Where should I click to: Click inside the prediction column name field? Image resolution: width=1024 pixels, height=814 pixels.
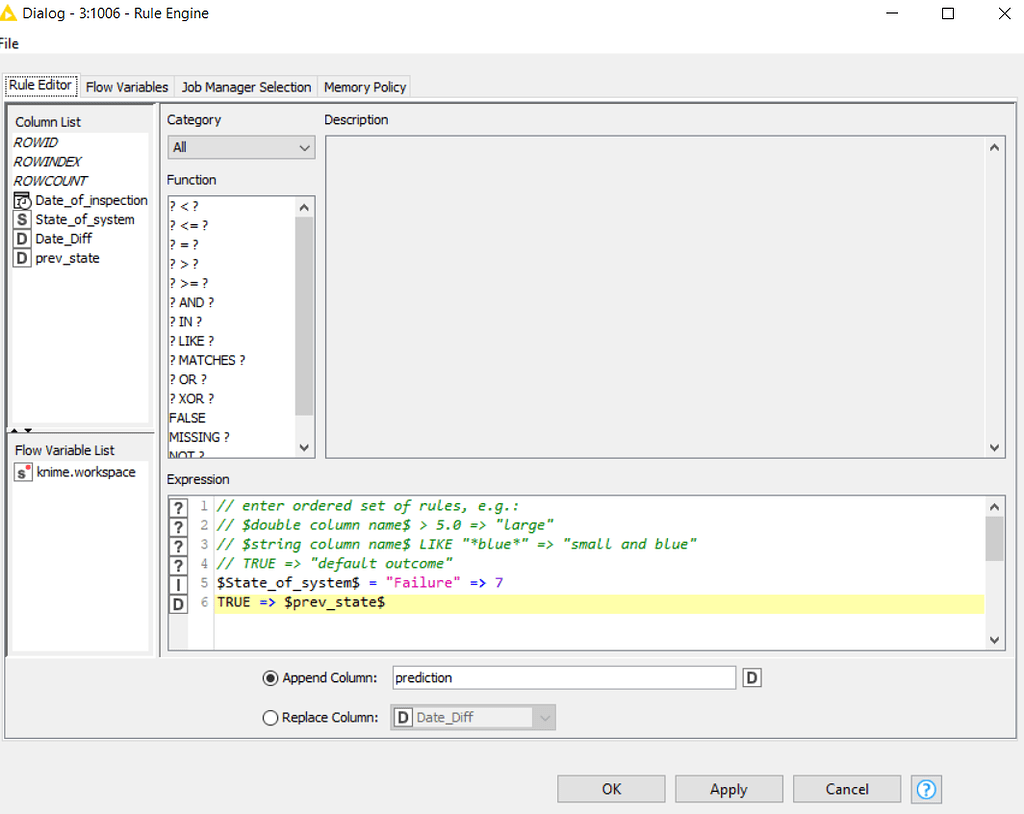point(563,677)
